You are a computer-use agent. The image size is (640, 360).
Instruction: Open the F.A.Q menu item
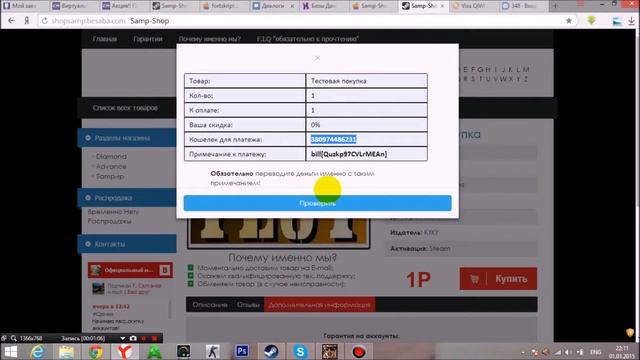click(308, 39)
